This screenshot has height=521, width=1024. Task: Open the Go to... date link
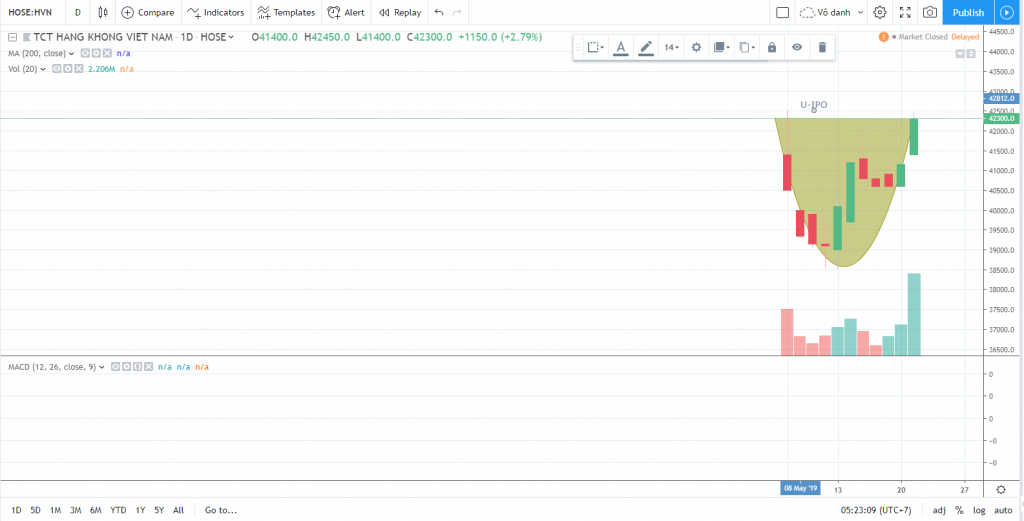[220, 510]
